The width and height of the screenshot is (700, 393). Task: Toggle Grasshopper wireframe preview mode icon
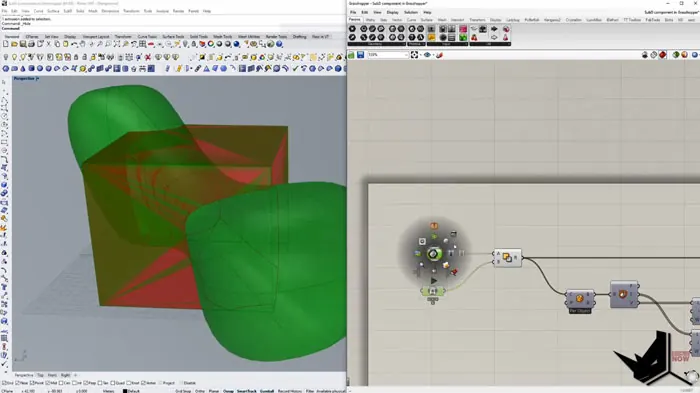point(654,54)
